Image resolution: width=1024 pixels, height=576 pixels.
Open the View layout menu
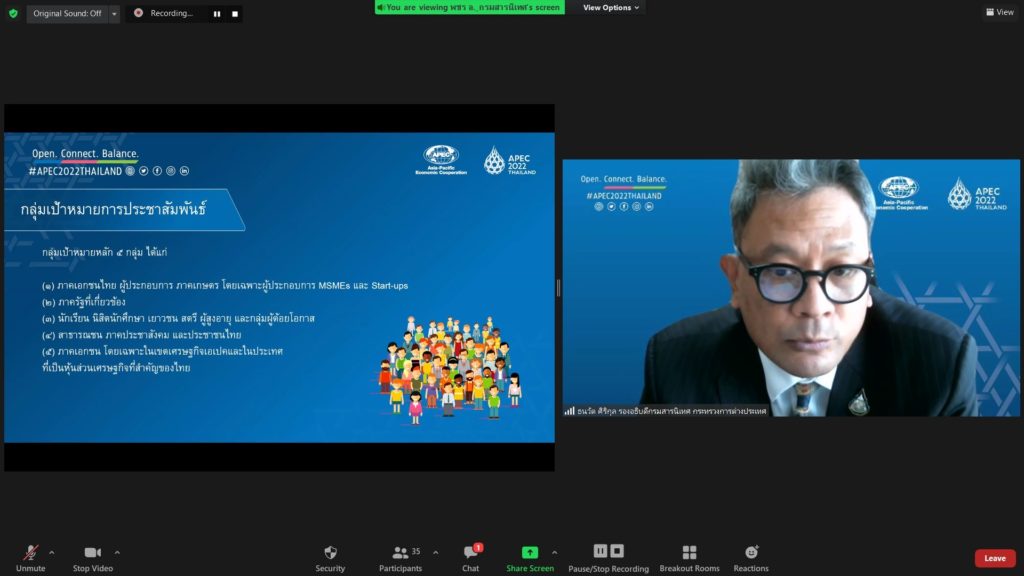[999, 12]
